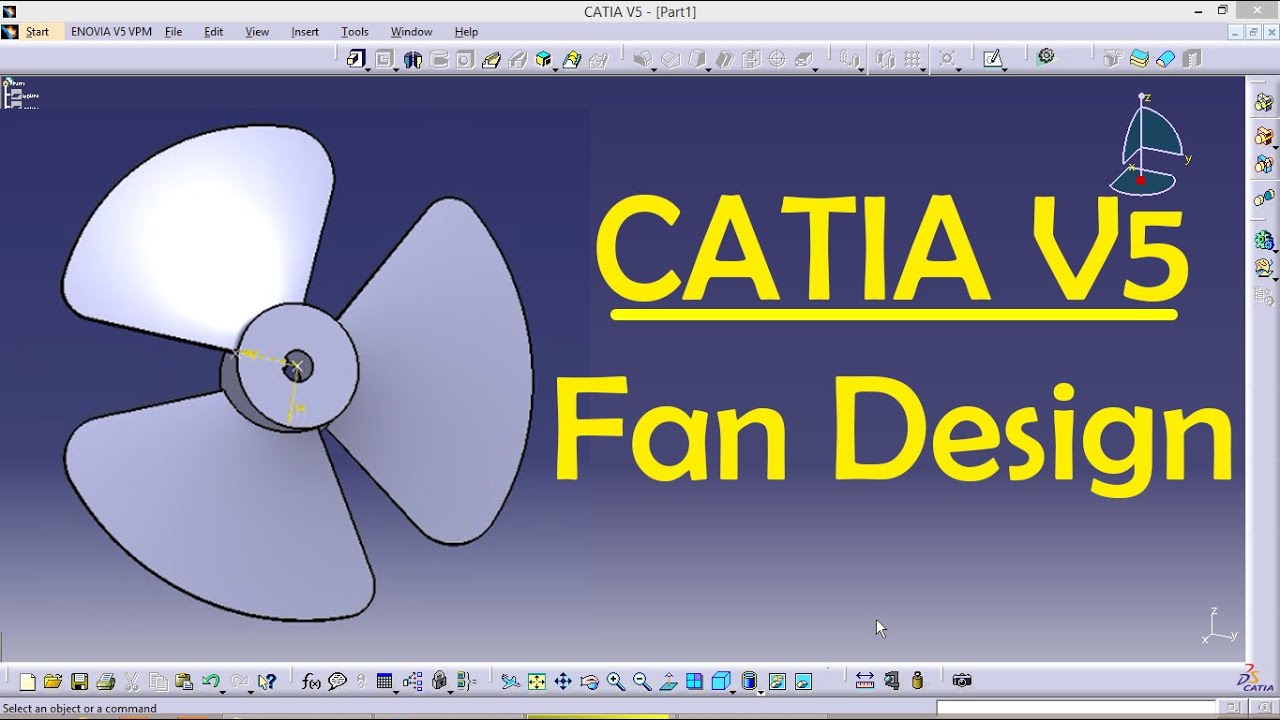
Task: Click the fan hub center hole
Action: [x=297, y=366]
